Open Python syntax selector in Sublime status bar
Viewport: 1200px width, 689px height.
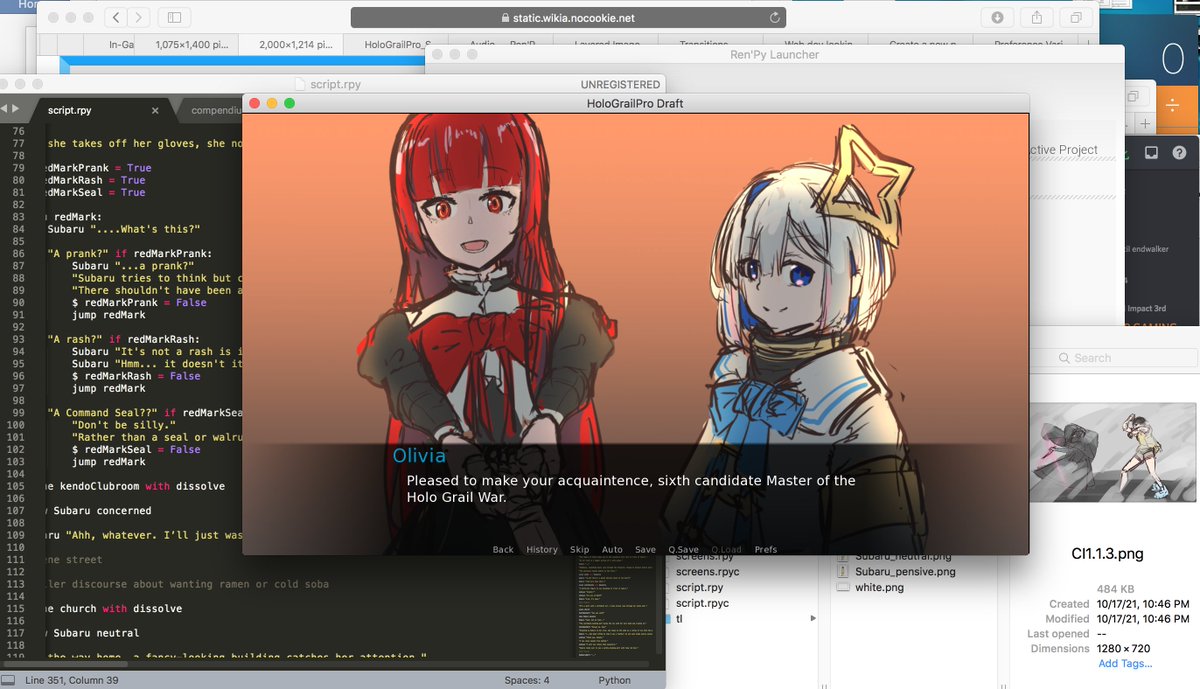pyautogui.click(x=614, y=680)
